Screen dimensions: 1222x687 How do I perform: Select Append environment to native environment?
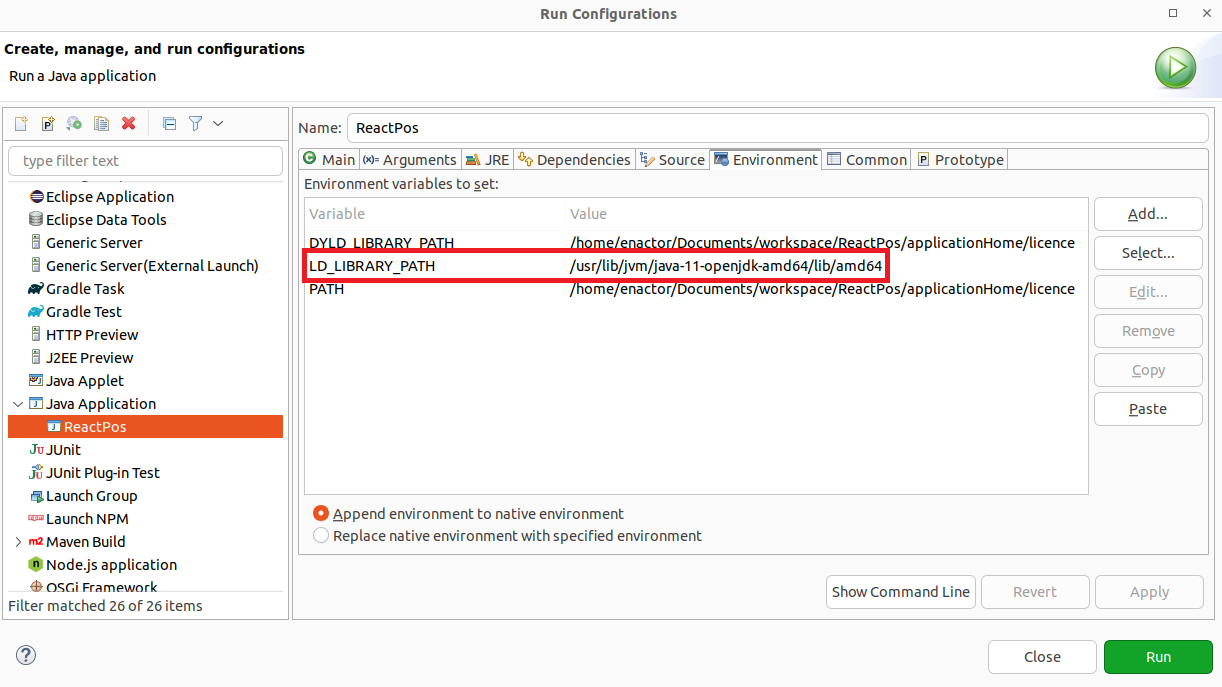(321, 513)
